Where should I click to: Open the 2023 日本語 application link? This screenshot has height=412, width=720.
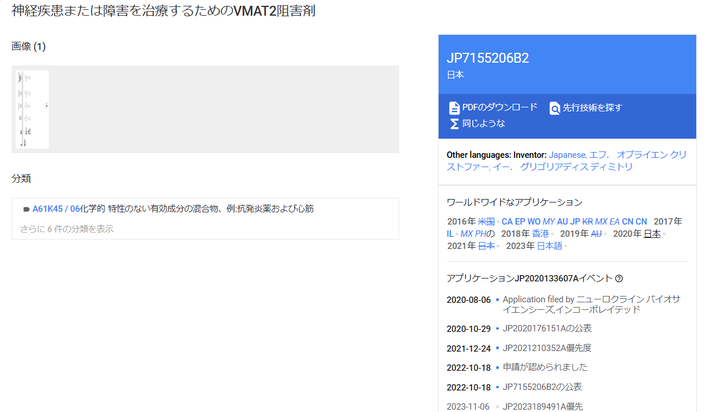(x=550, y=246)
